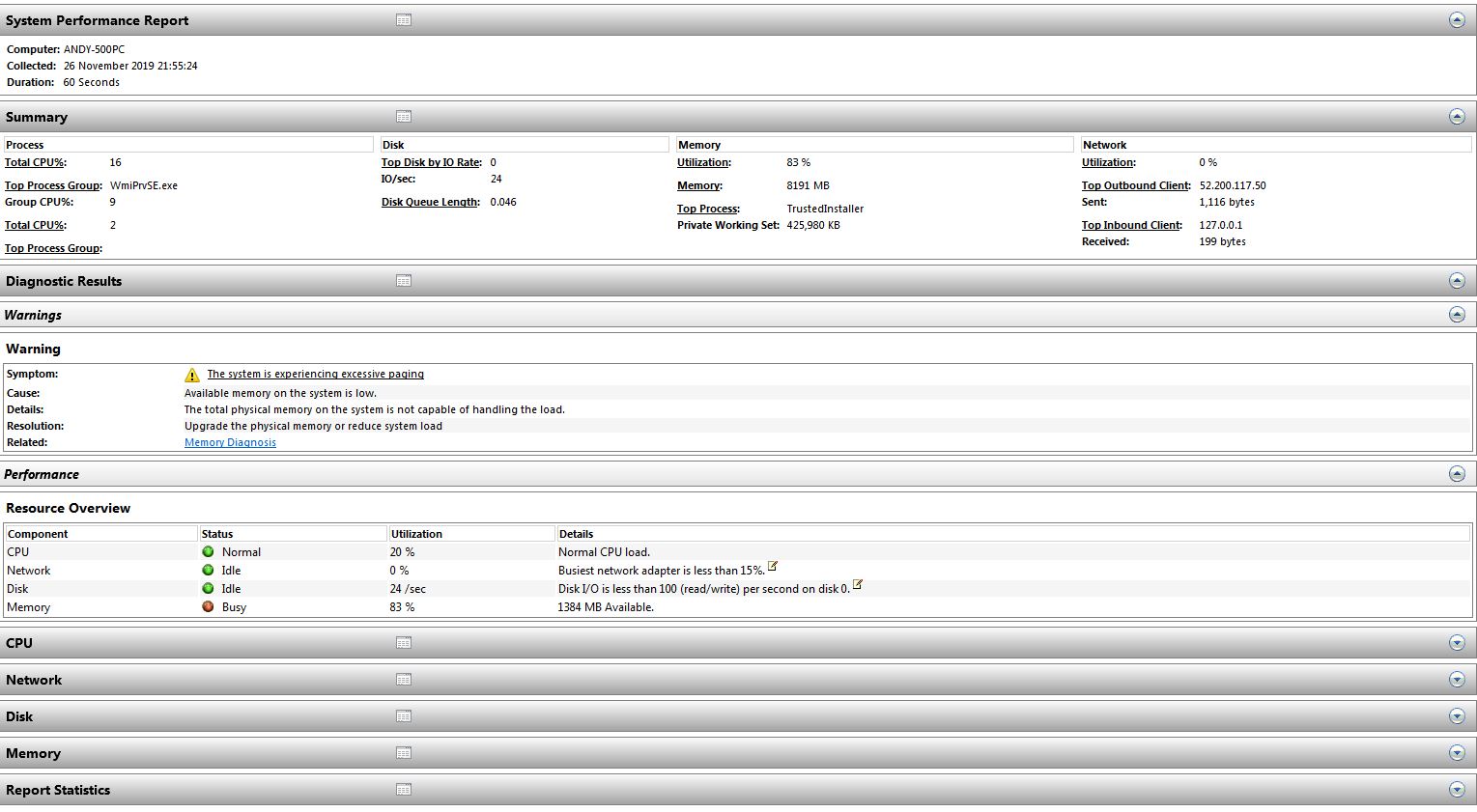Click the note icon beside Disk I/O details

tap(858, 585)
